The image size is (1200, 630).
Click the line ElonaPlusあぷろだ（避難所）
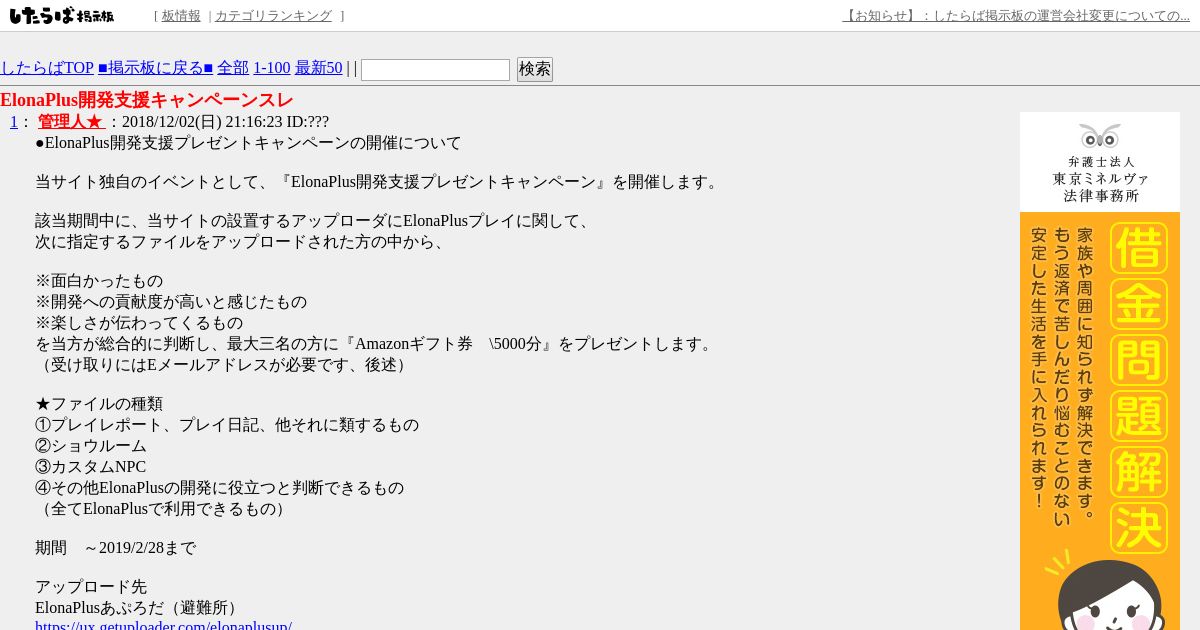click(x=139, y=608)
